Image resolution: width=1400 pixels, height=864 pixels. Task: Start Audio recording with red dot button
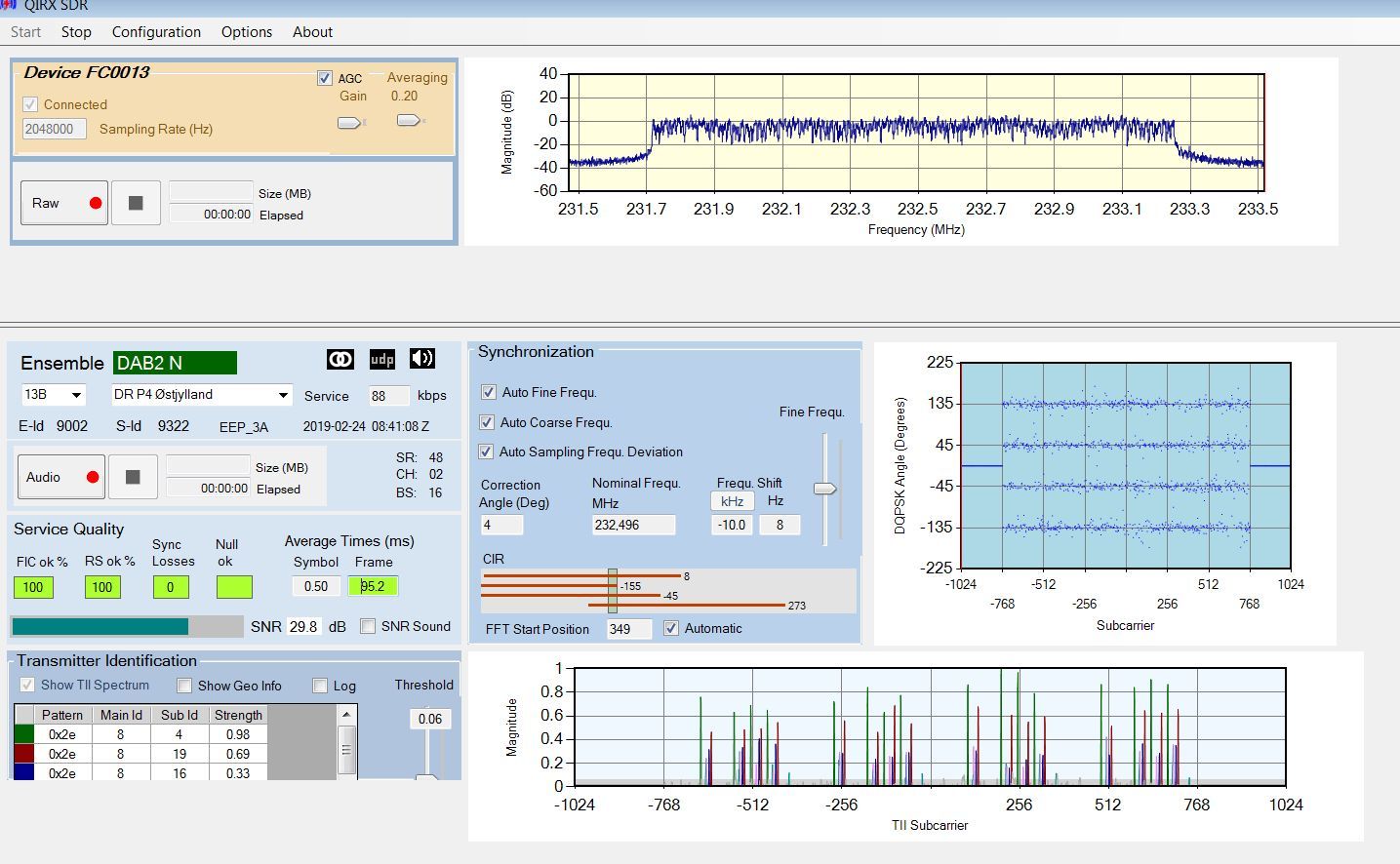coord(62,477)
